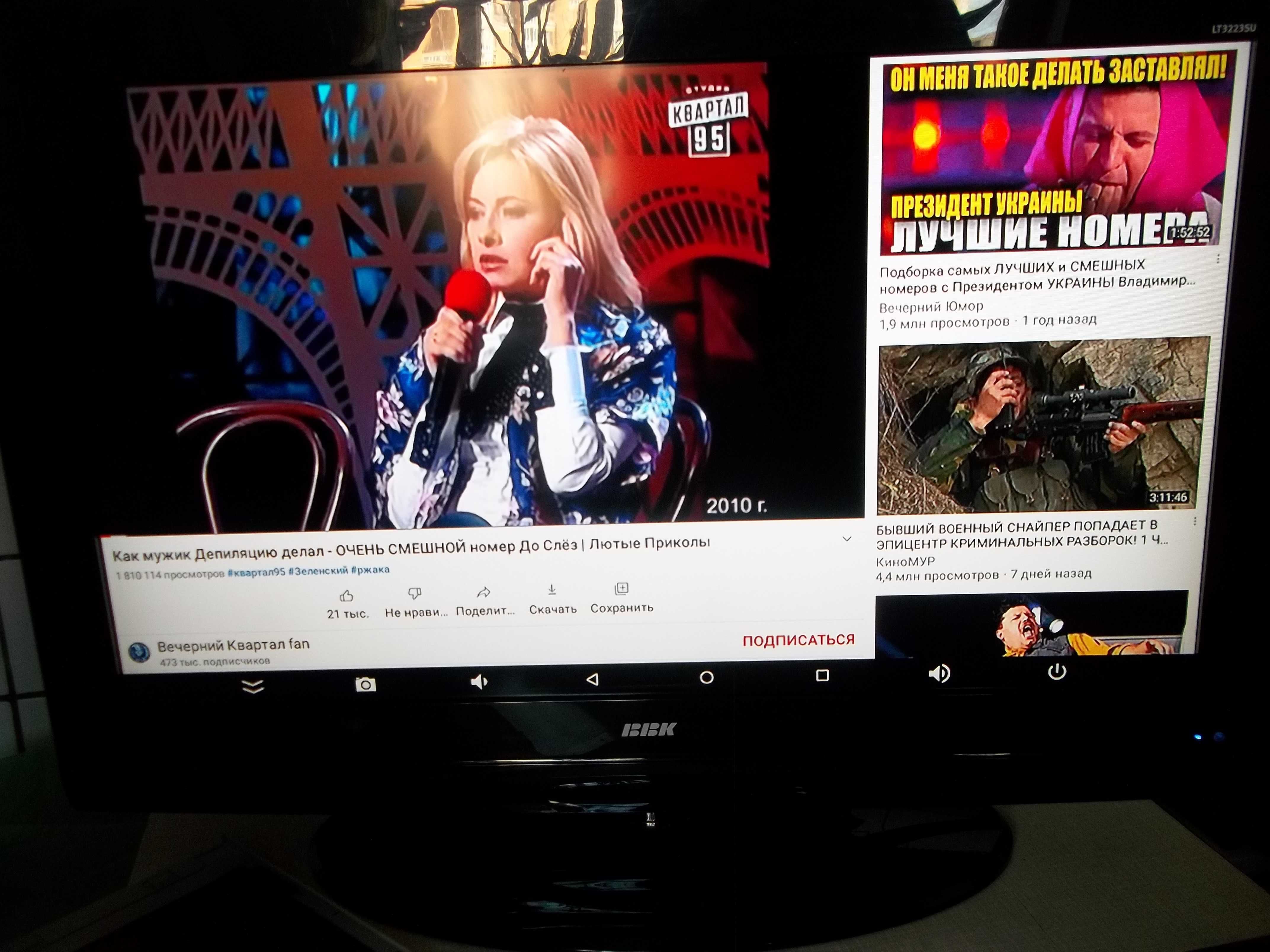Open title Подборка самых ЛУЧШИХ и СМЕШНЫХ
Image resolution: width=1270 pixels, height=952 pixels.
[1038, 276]
